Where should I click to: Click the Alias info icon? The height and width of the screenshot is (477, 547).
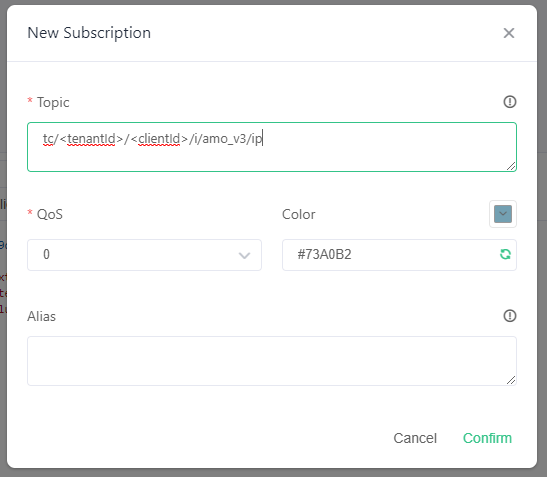pos(510,316)
